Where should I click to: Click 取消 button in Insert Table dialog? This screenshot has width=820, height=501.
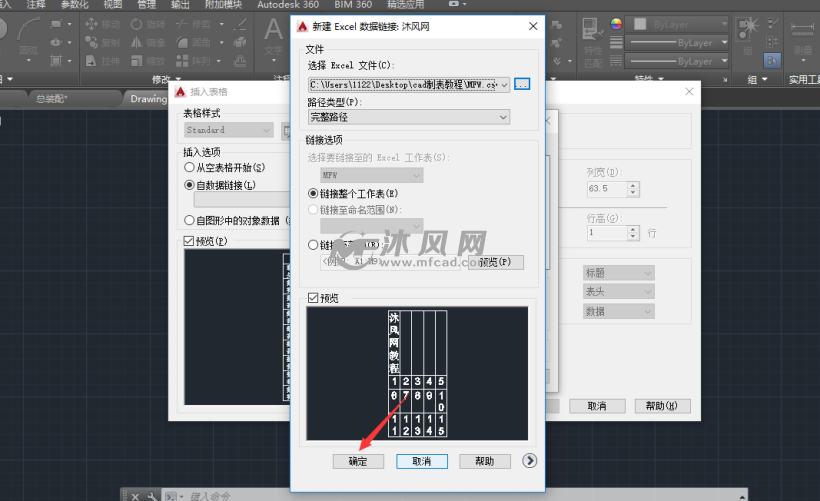click(x=597, y=406)
